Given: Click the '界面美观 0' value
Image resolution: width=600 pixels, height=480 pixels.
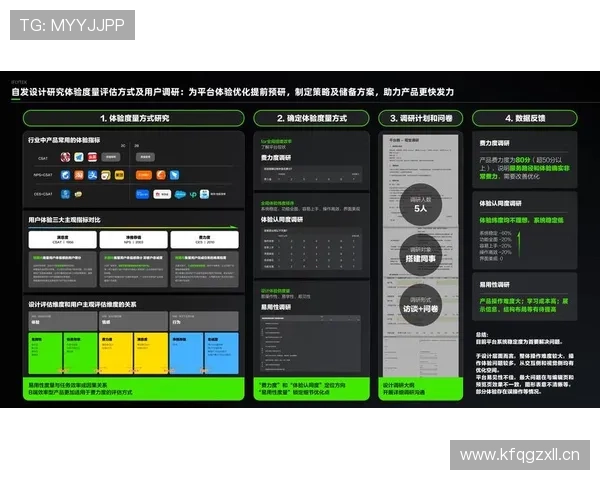Looking at the screenshot, I should [491, 259].
